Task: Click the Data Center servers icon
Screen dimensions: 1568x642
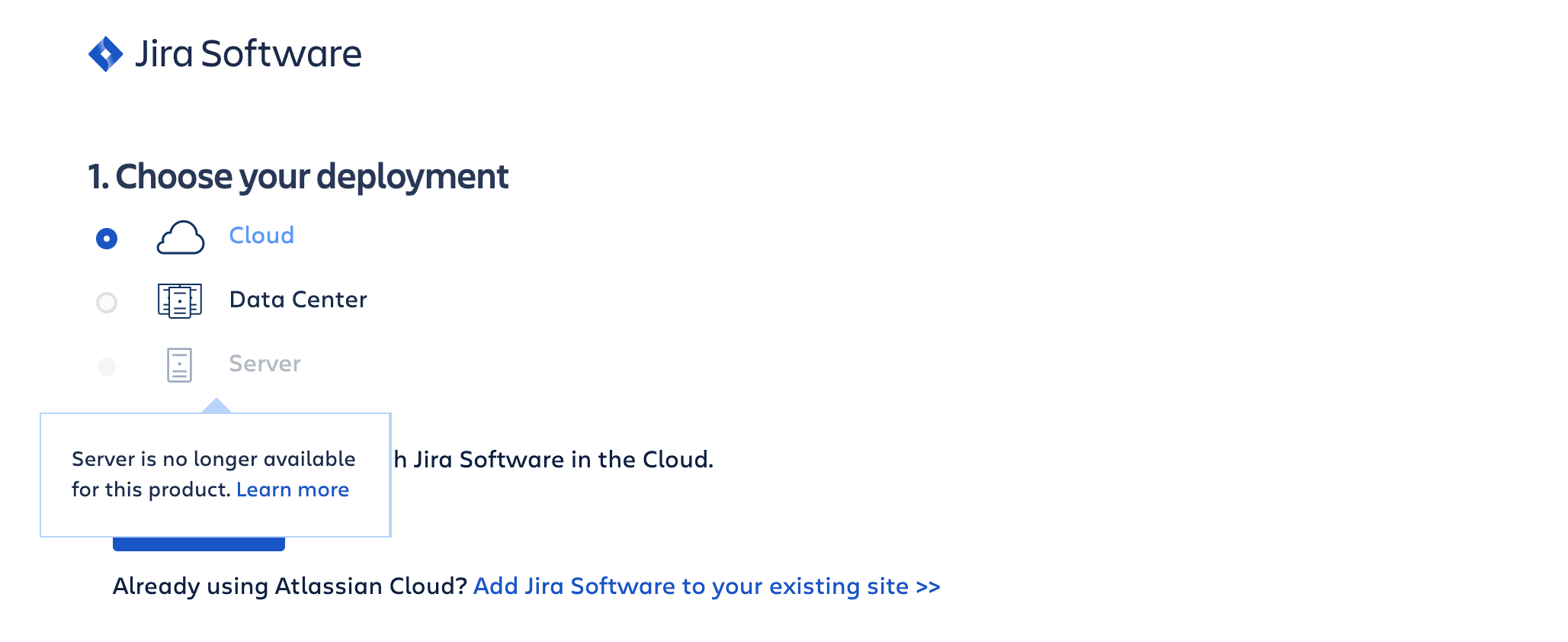Action: tap(180, 300)
